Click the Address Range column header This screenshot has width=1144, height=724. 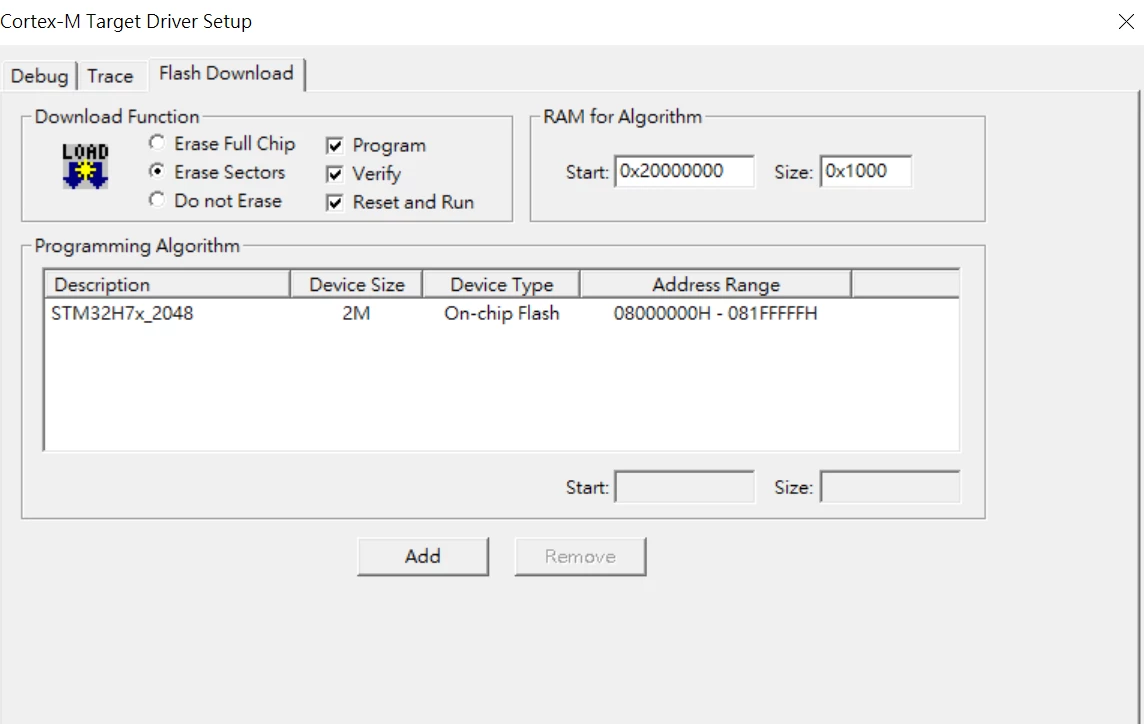click(x=716, y=284)
